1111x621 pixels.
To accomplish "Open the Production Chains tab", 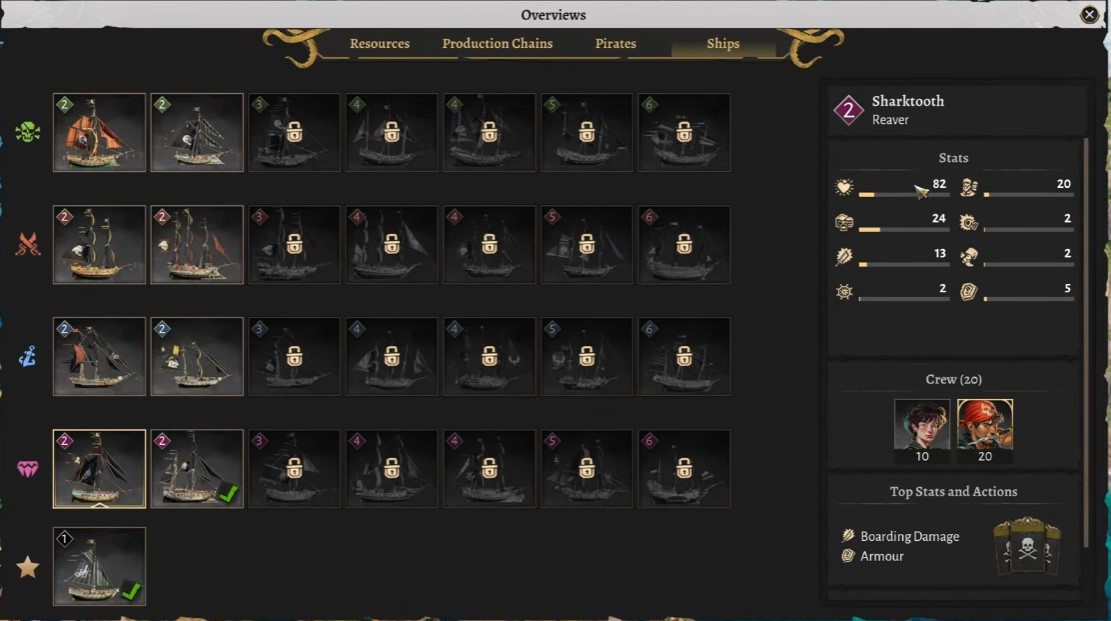I will coord(497,43).
